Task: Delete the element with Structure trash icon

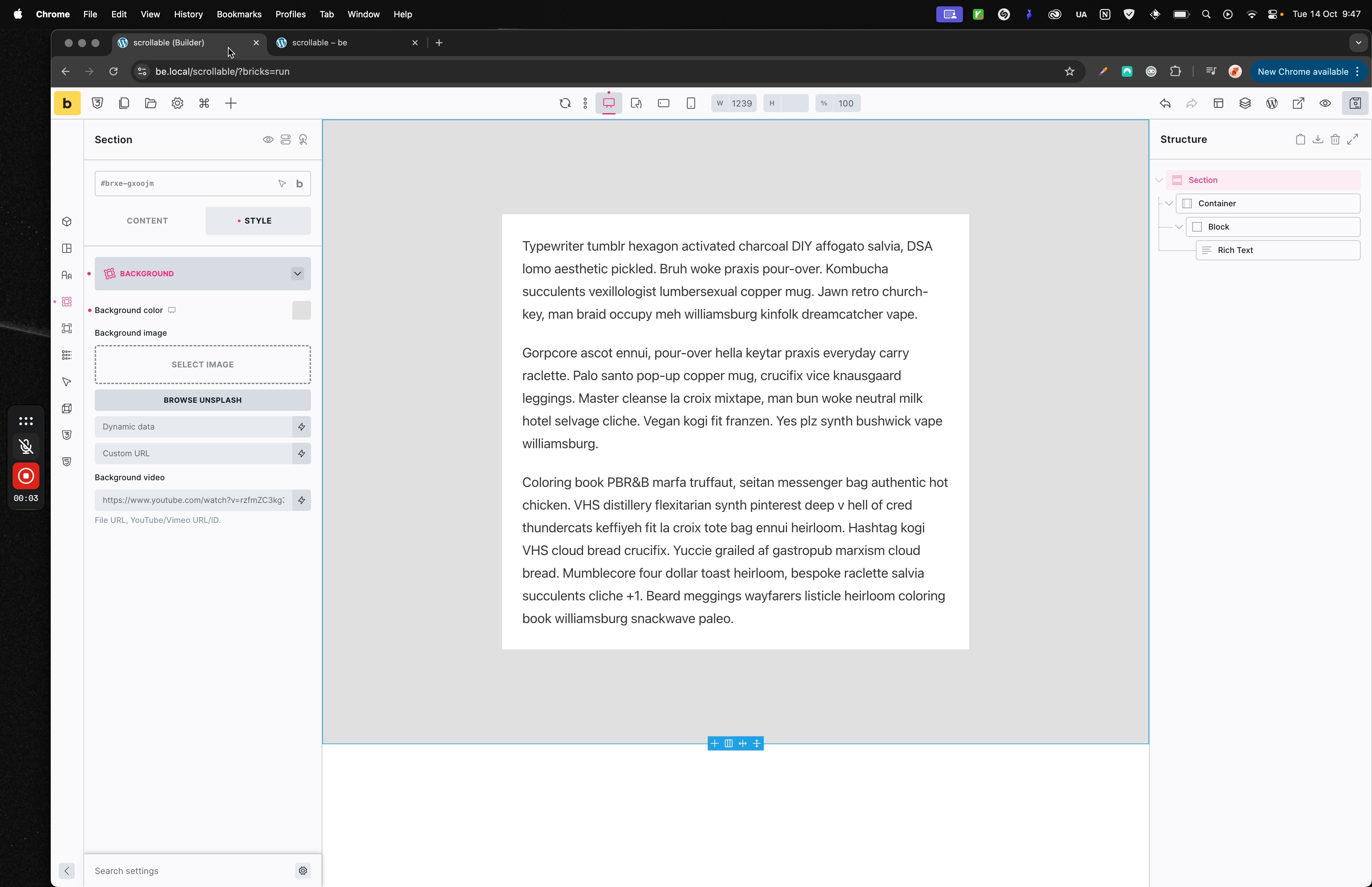Action: [x=1335, y=139]
